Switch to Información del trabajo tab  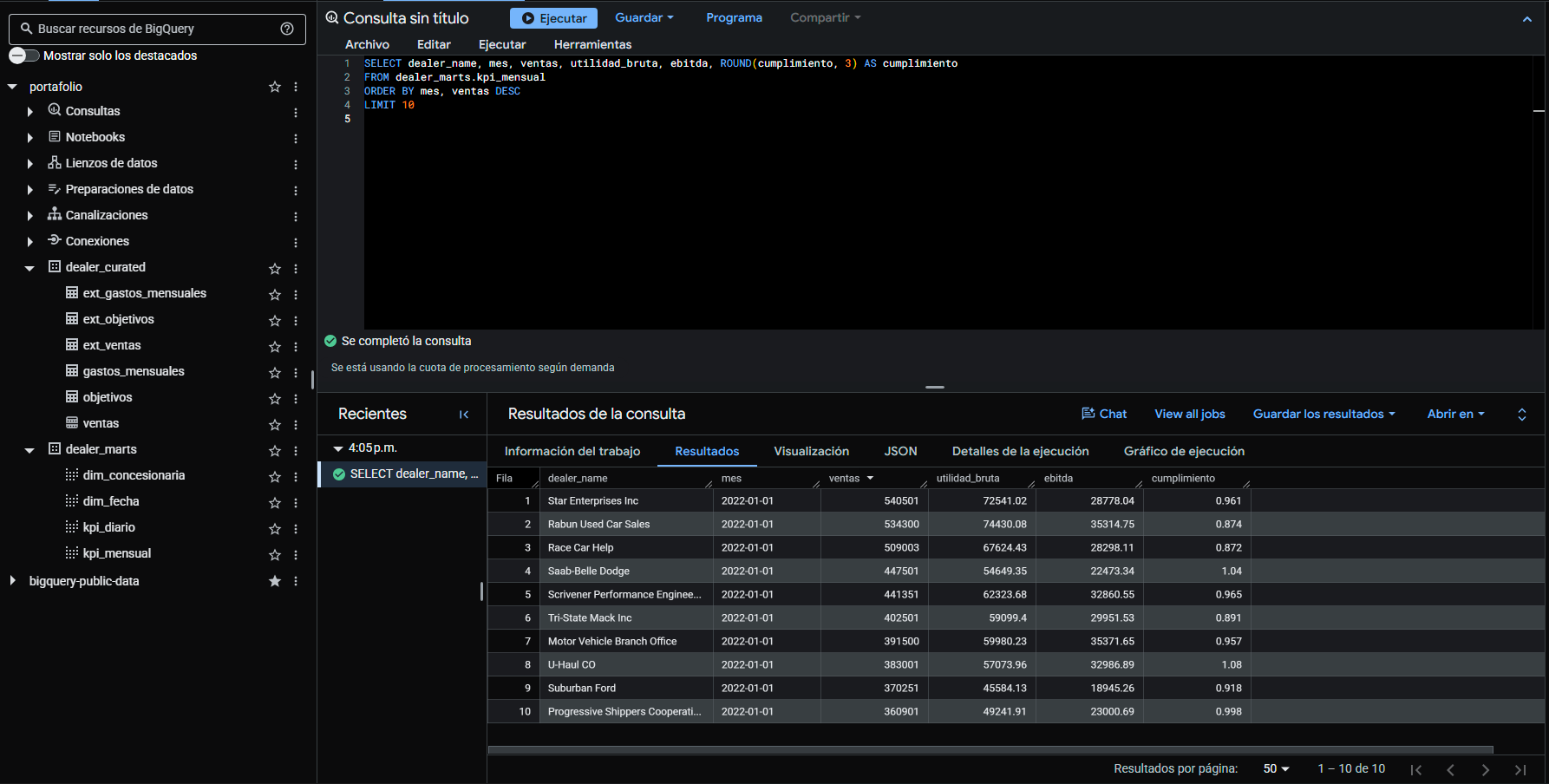click(x=572, y=451)
